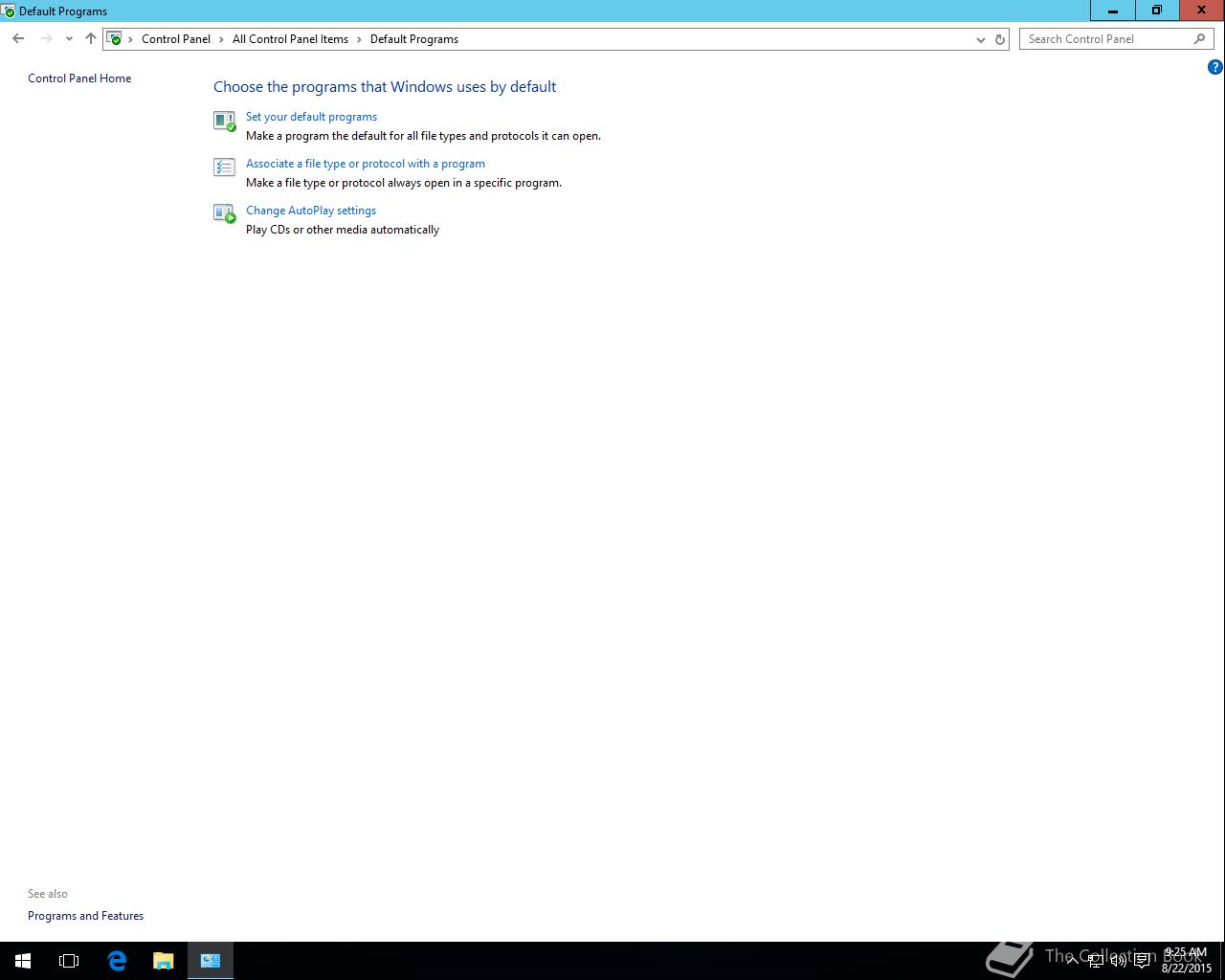Open Help via the blue question mark
This screenshot has height=980, width=1225.
tap(1214, 67)
